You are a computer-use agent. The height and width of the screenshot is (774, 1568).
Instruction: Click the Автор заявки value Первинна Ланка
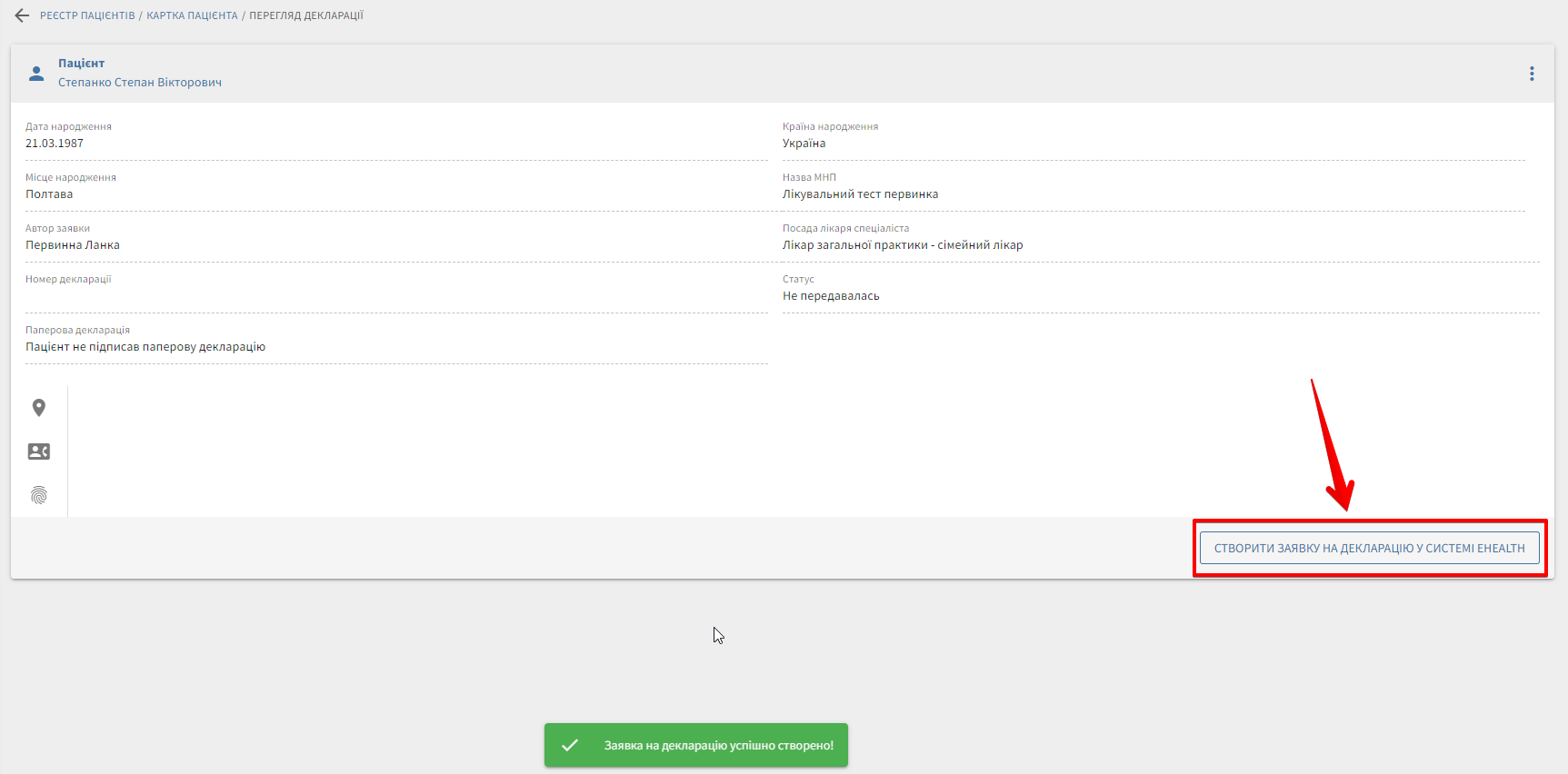pos(73,245)
